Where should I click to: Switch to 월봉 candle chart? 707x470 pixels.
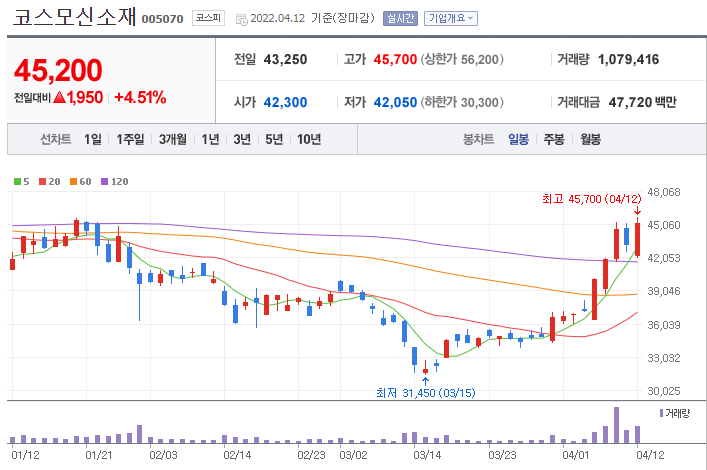[590, 139]
